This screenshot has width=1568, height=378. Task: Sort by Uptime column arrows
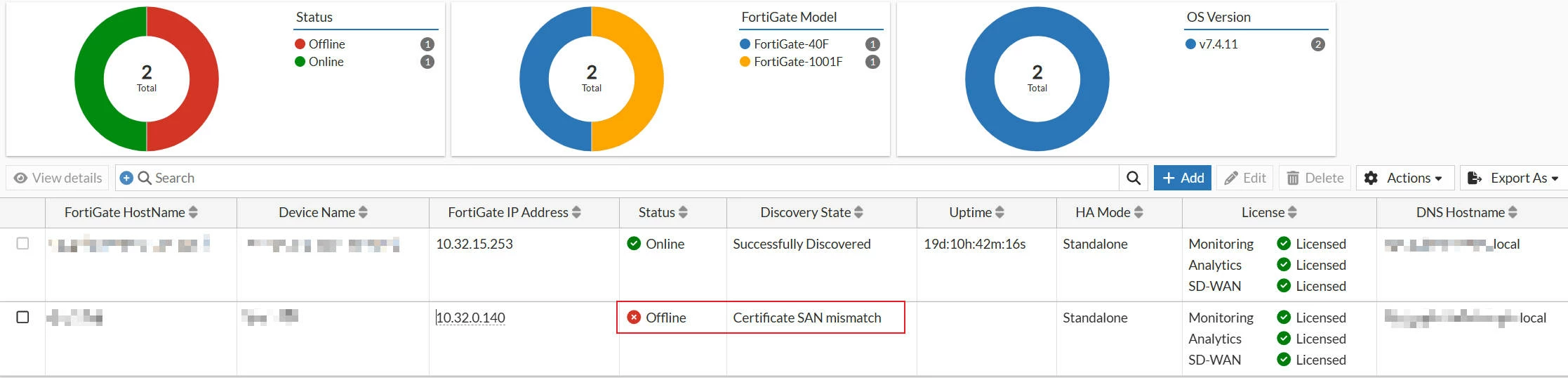999,212
